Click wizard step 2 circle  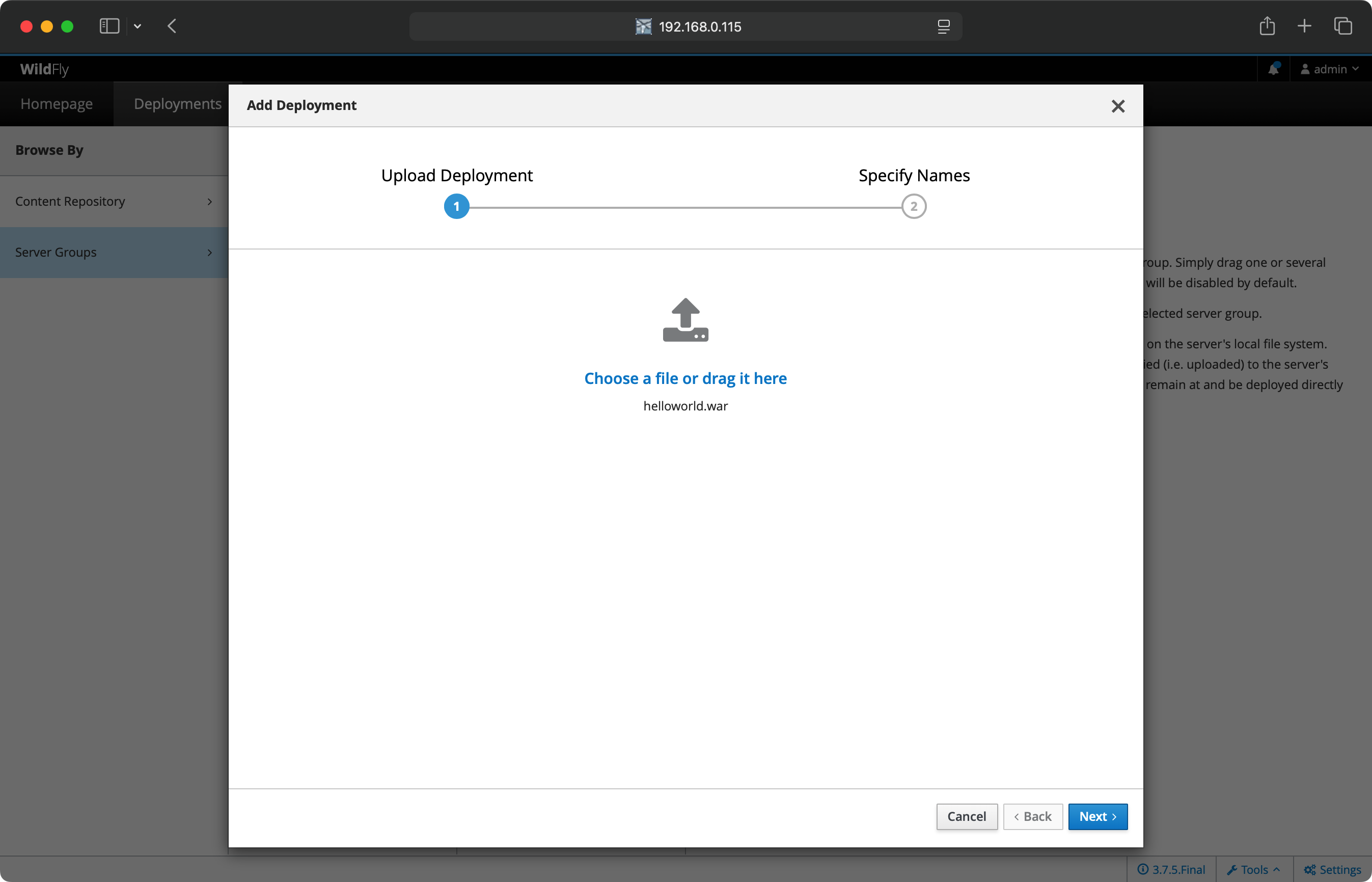[914, 206]
